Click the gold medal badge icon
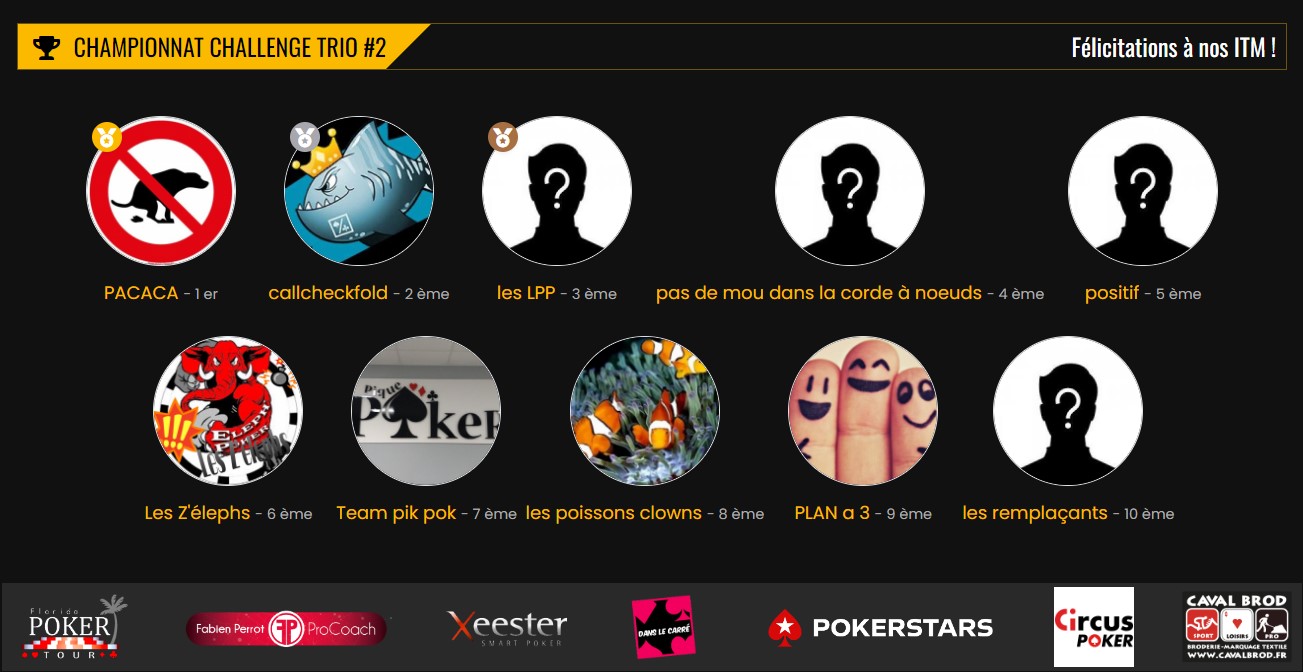 (x=107, y=137)
